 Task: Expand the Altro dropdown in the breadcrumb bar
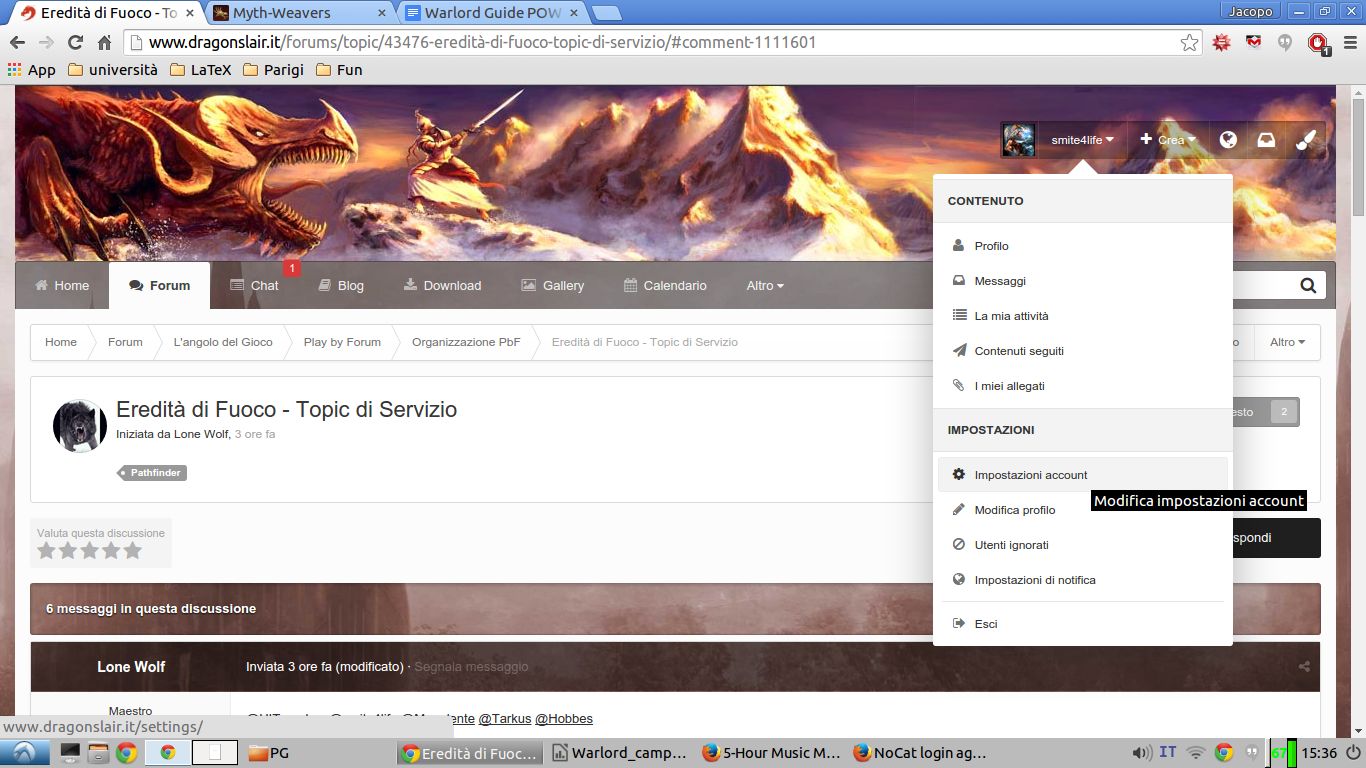pyautogui.click(x=1288, y=342)
